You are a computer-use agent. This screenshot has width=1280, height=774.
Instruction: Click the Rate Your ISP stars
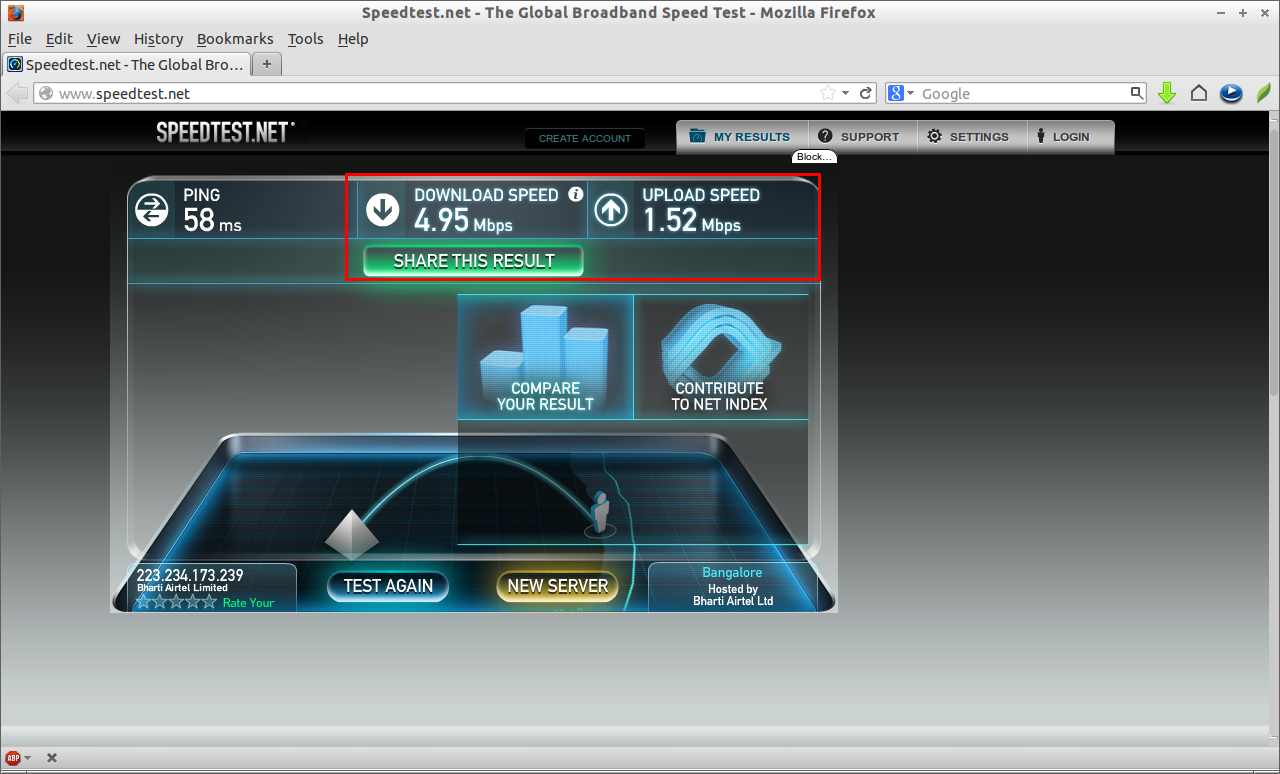[176, 603]
